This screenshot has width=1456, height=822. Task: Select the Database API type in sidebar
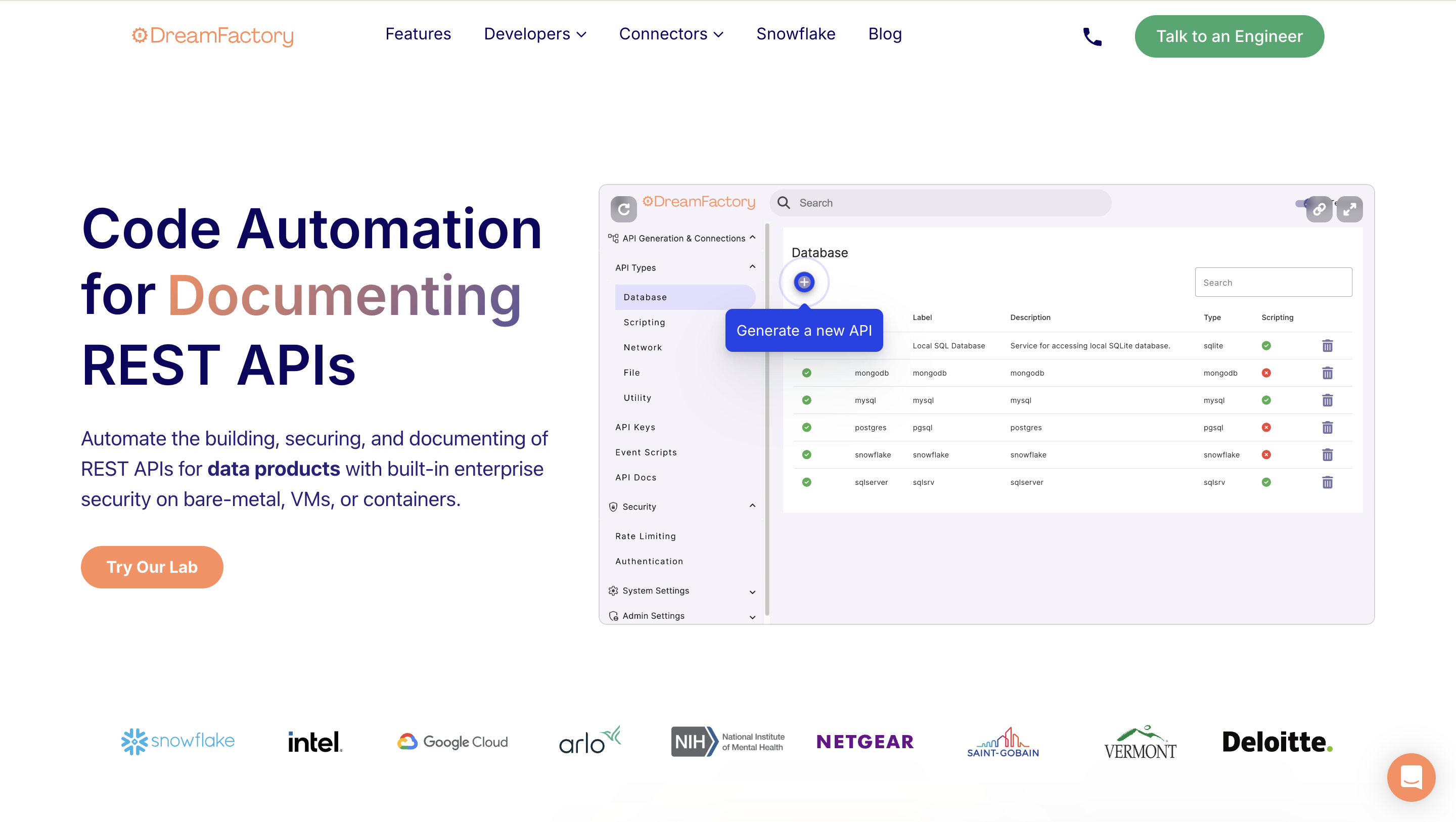coord(645,297)
